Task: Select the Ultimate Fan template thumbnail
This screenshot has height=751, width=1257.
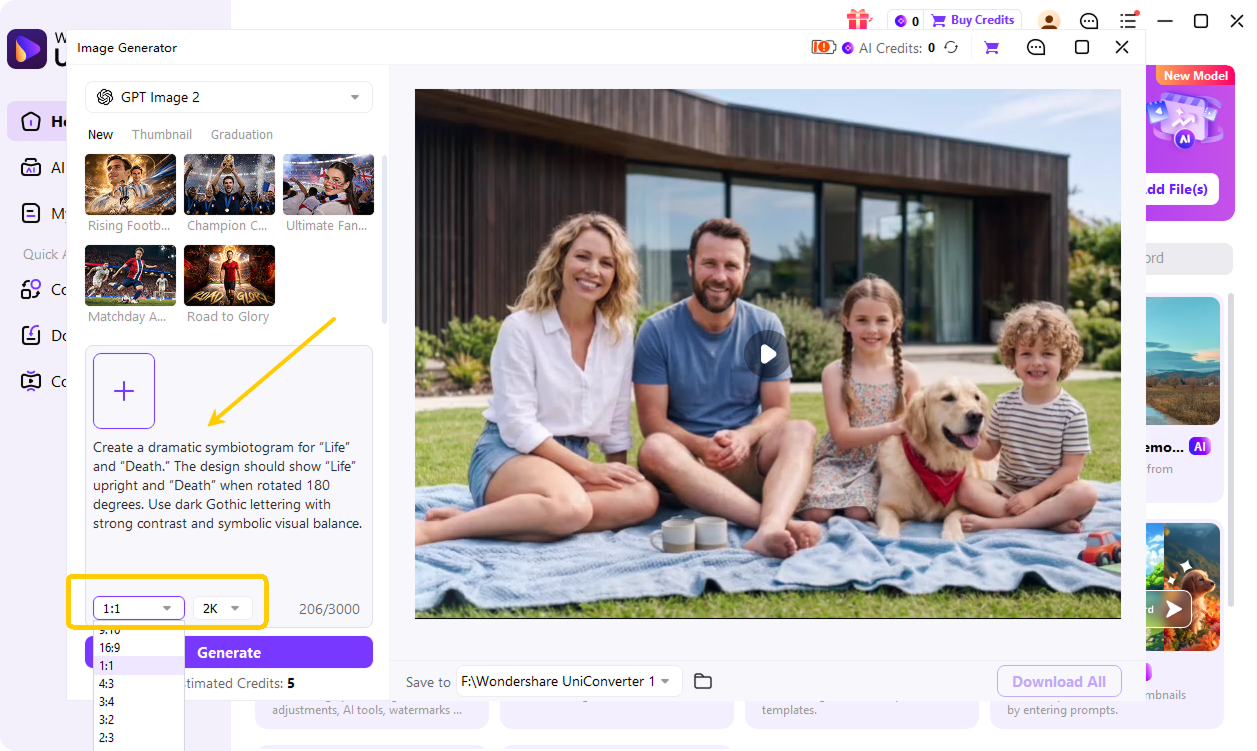Action: [x=328, y=184]
